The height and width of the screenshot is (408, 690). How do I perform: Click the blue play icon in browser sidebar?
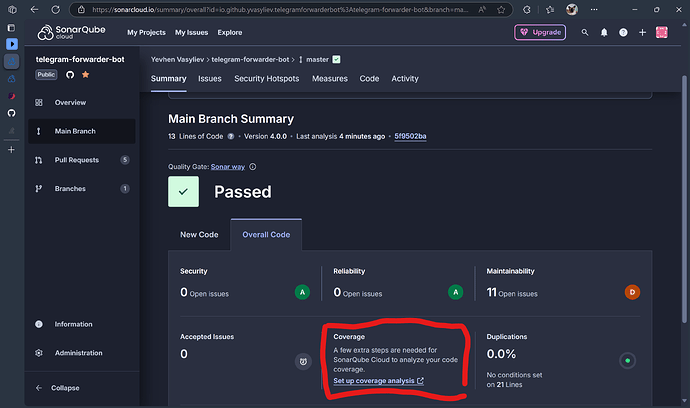(12, 44)
